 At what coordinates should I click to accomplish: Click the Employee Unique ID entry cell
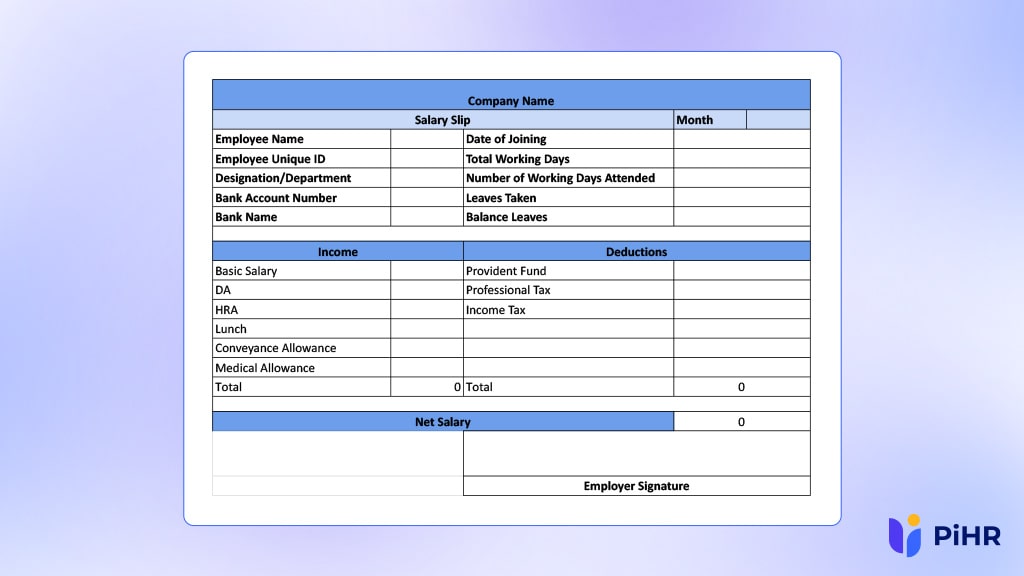(x=427, y=157)
